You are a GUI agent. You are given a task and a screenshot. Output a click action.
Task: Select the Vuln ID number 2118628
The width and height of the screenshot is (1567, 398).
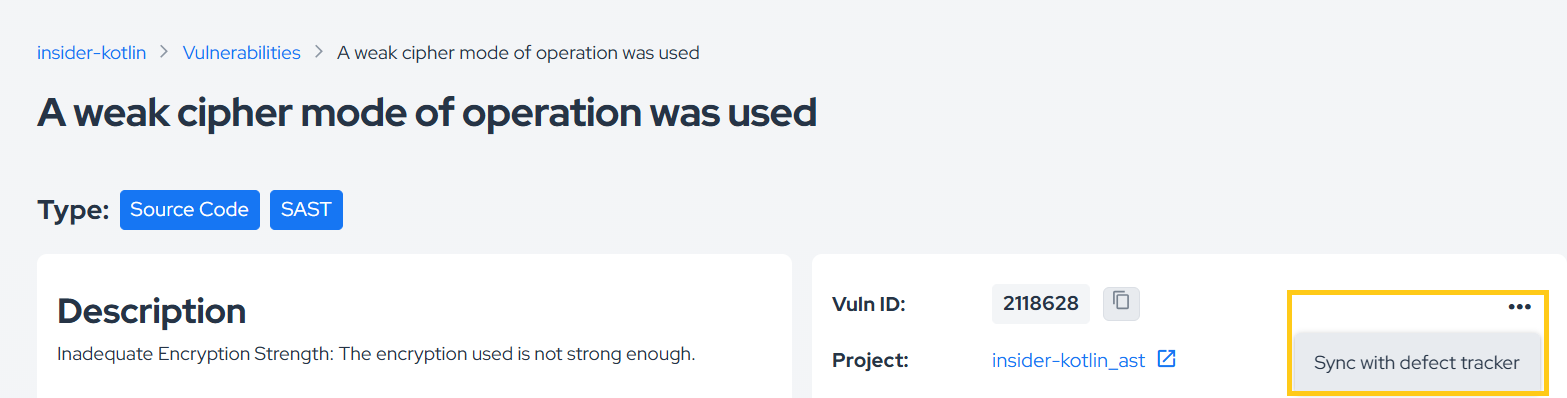[x=1040, y=304]
